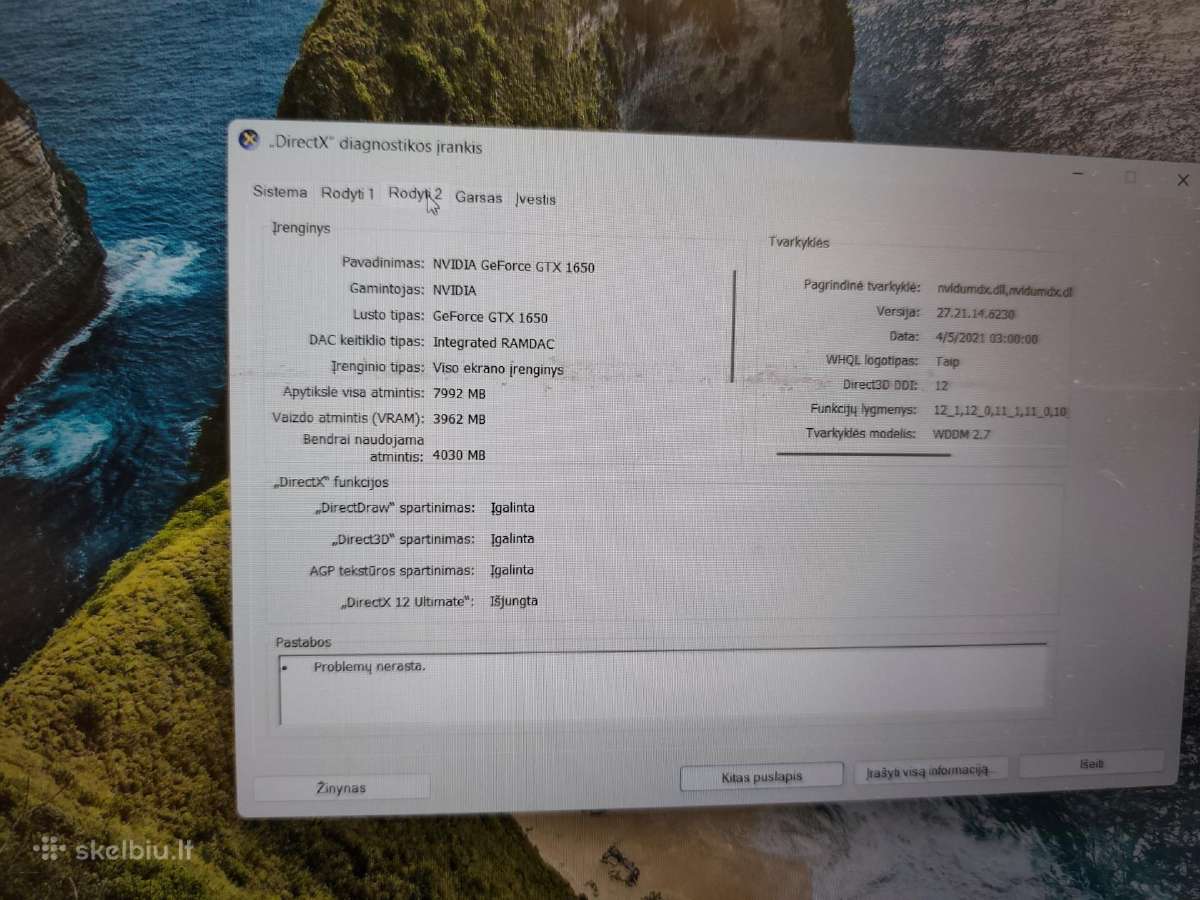Switch to the Garsas tab
Image resolution: width=1200 pixels, height=900 pixels.
[479, 197]
